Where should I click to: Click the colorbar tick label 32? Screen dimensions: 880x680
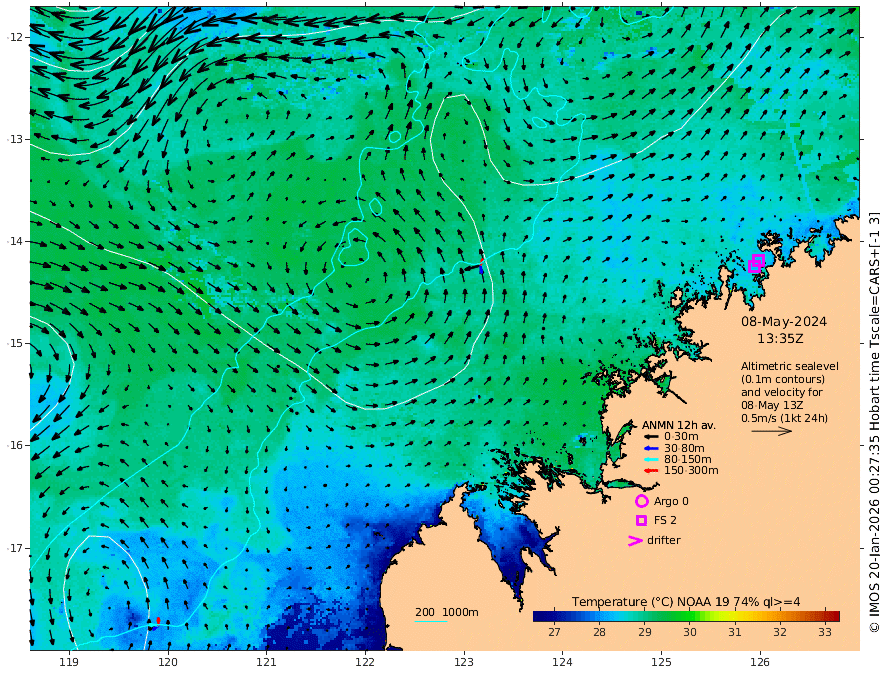pos(780,632)
